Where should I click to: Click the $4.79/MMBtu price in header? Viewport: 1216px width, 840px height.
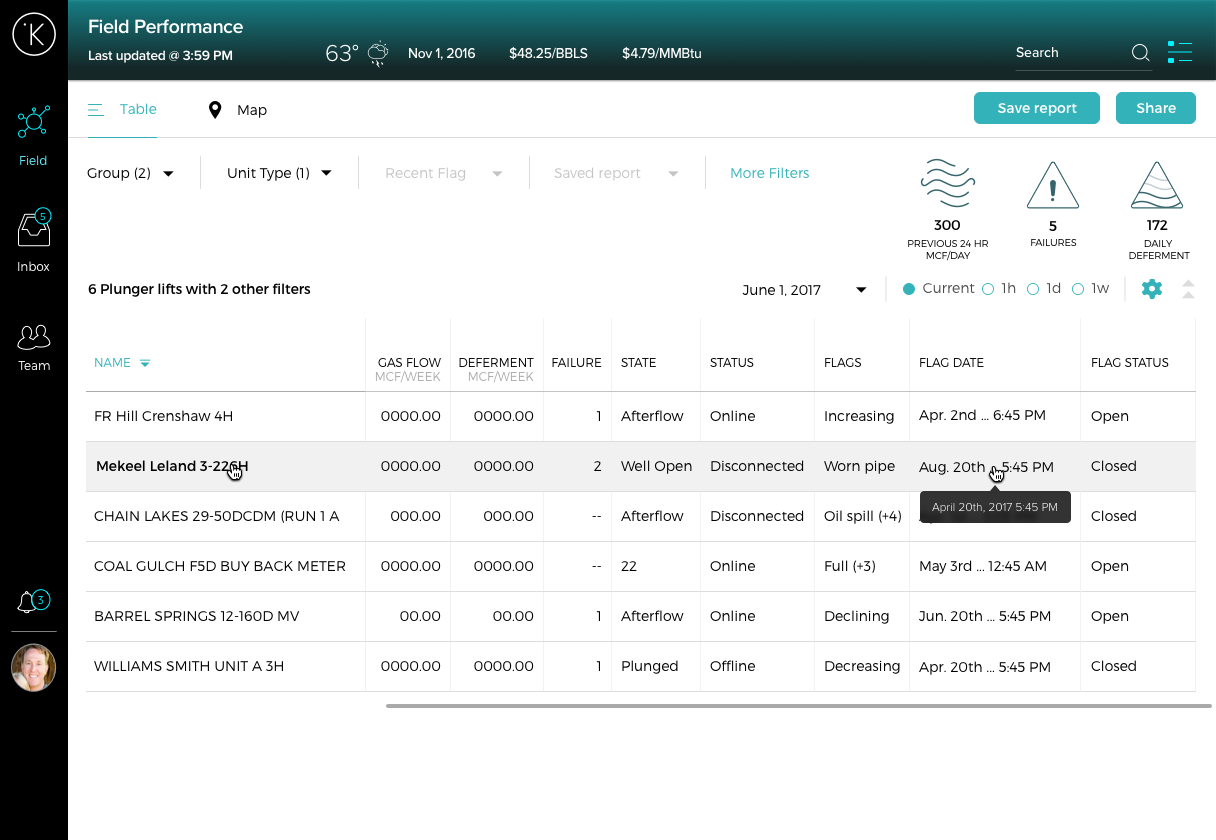coord(662,53)
